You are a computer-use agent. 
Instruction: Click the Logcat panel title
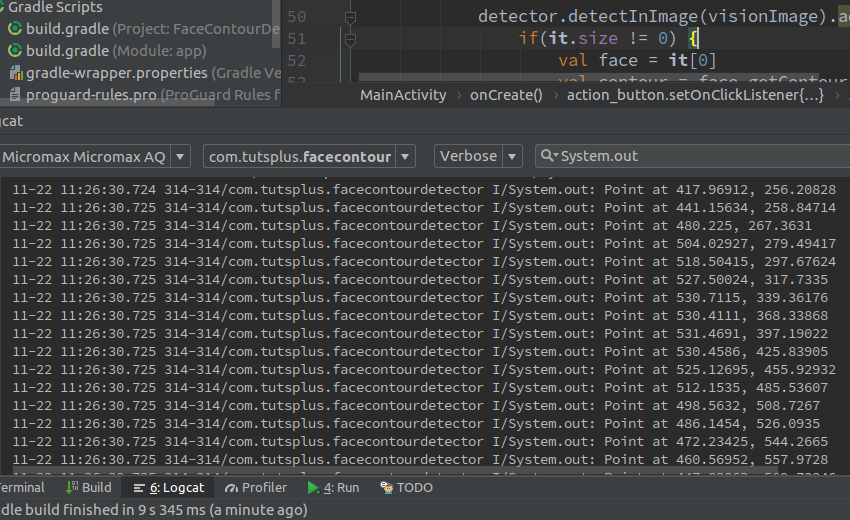click(x=11, y=121)
